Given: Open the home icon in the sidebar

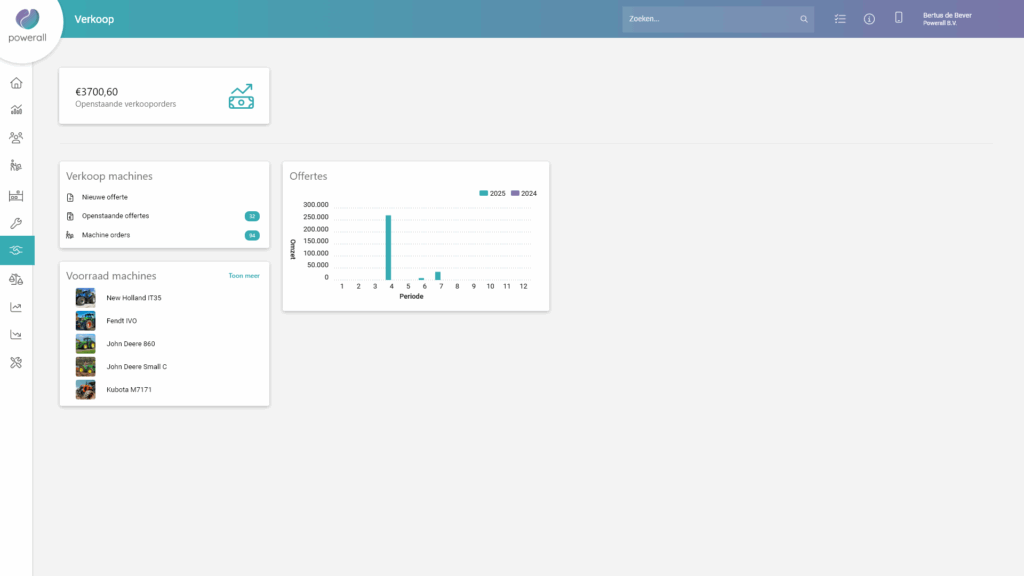Looking at the screenshot, I should pyautogui.click(x=16, y=83).
